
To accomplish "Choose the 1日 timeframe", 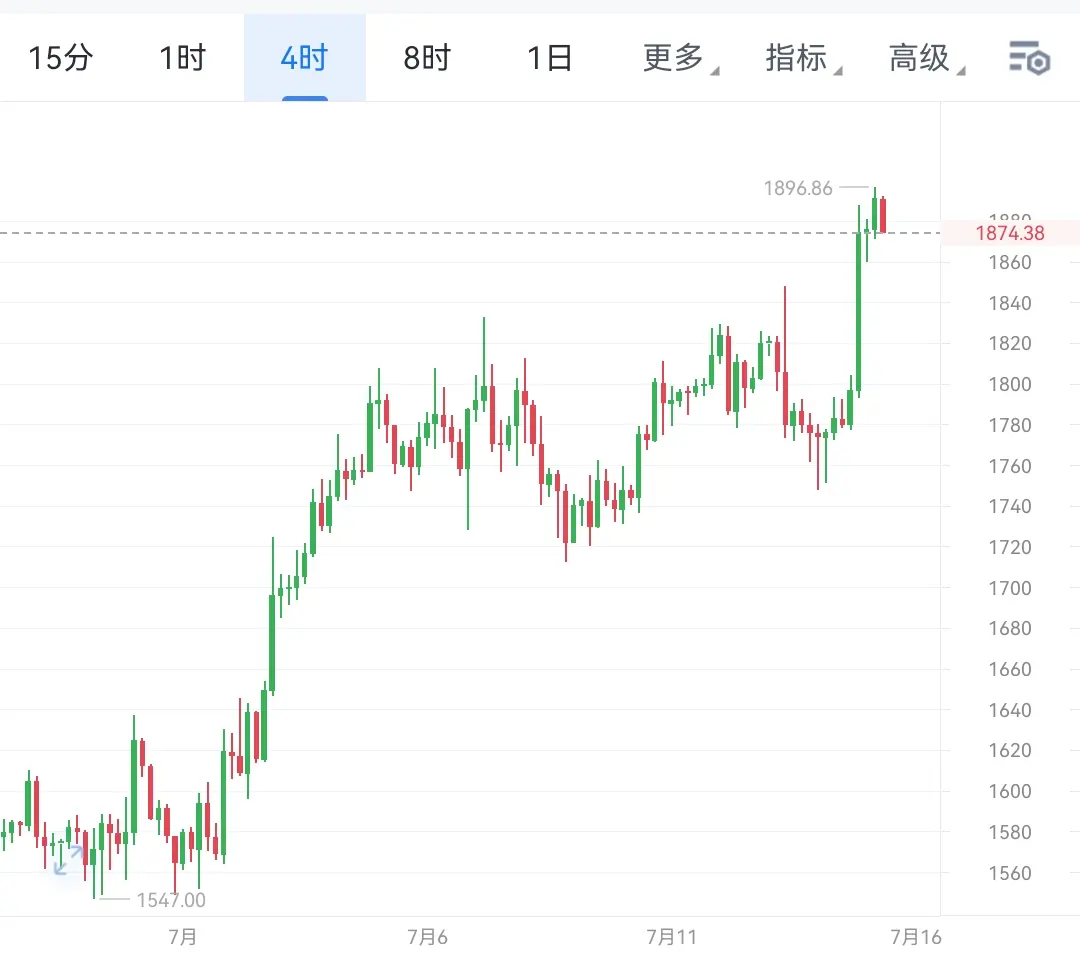I will (550, 58).
